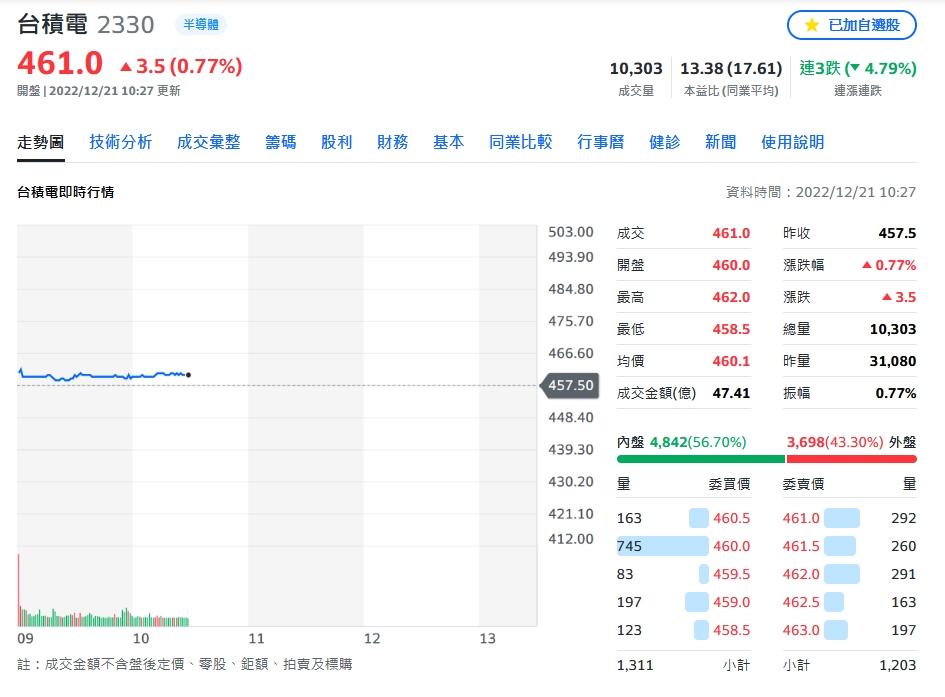Click the bid subtotal 1,311

point(635,665)
